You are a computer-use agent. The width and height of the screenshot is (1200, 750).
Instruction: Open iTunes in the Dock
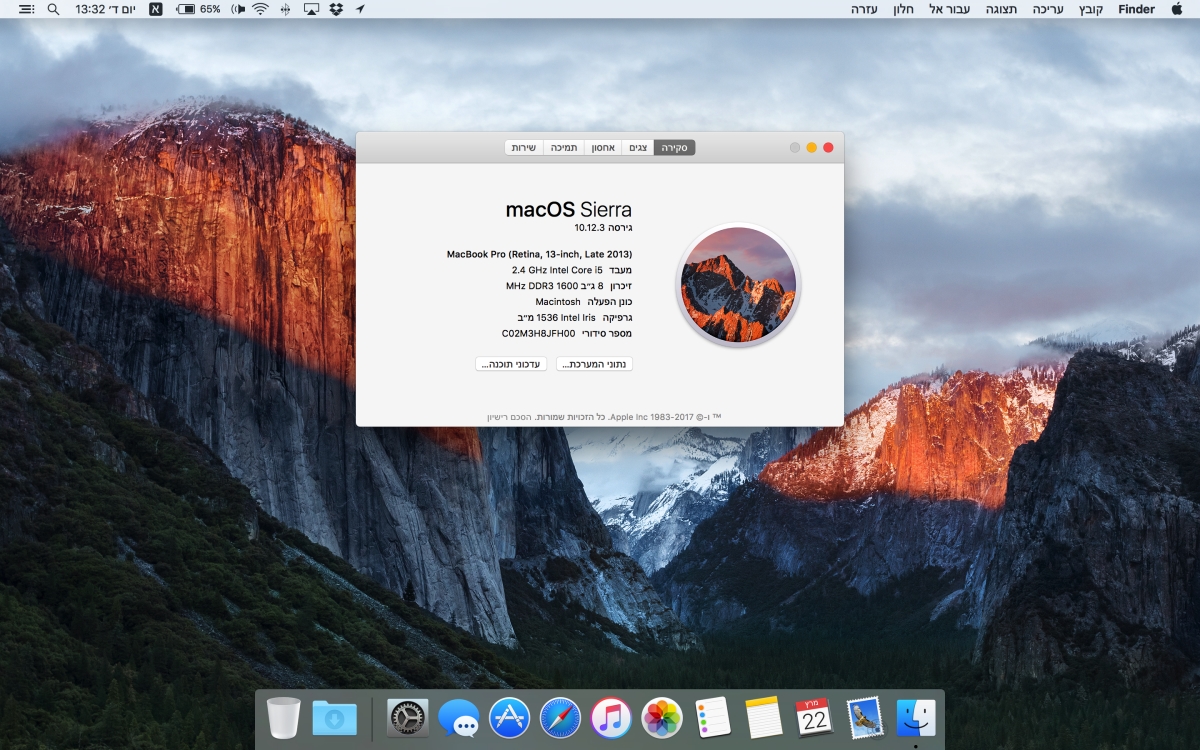click(611, 718)
